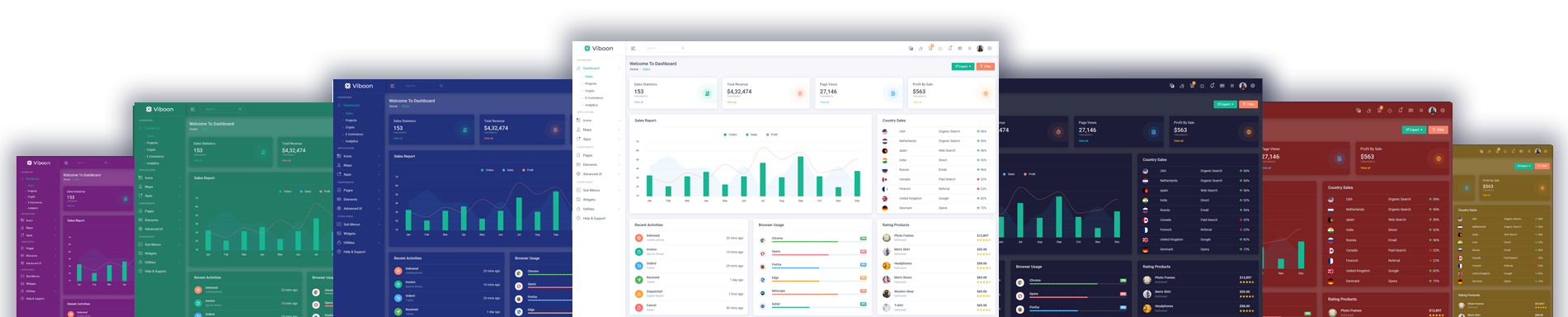The height and width of the screenshot is (317, 1568).
Task: Click the USA flag in the white Country Sales table
Action: tap(885, 131)
